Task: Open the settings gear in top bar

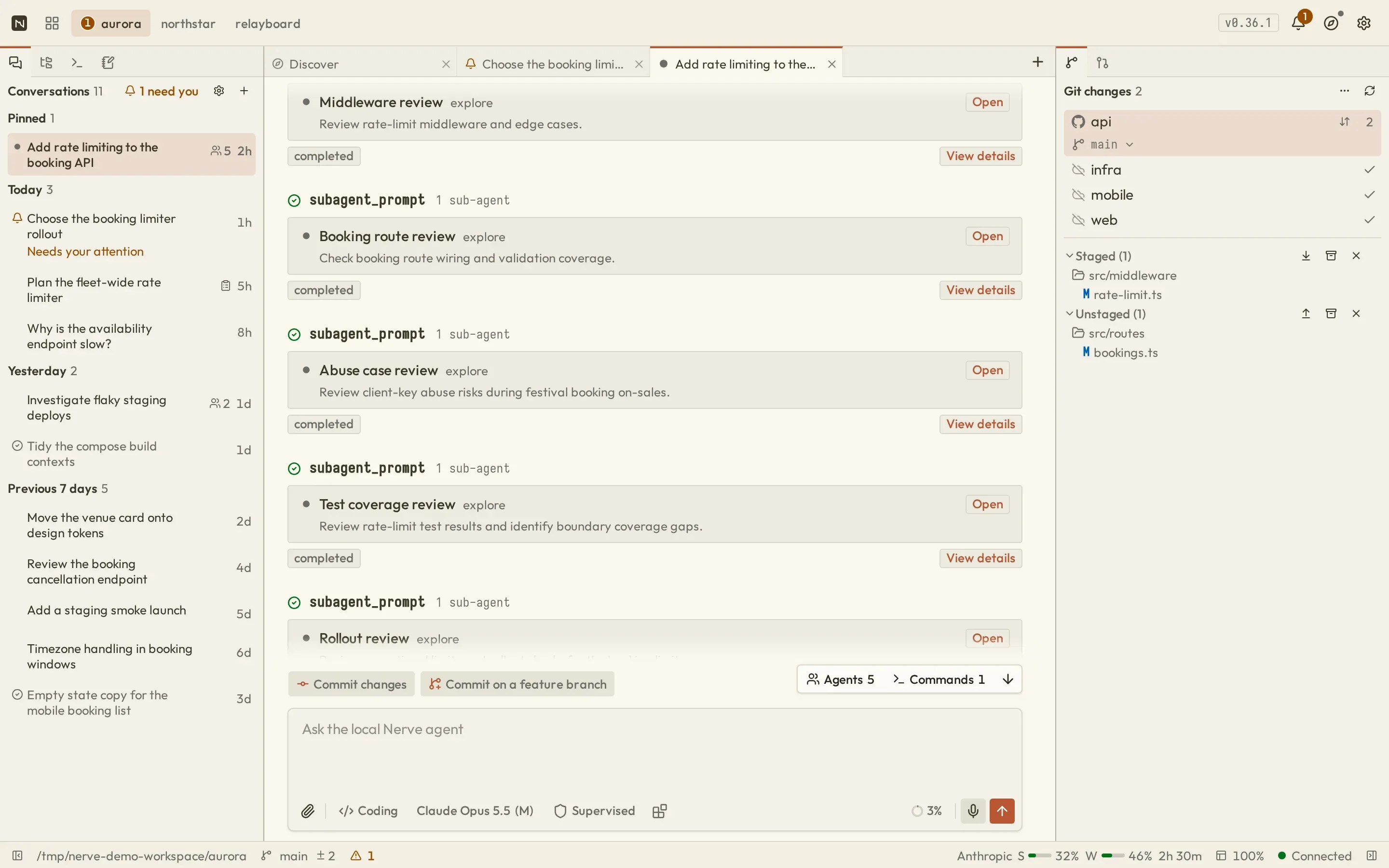Action: [x=1364, y=23]
